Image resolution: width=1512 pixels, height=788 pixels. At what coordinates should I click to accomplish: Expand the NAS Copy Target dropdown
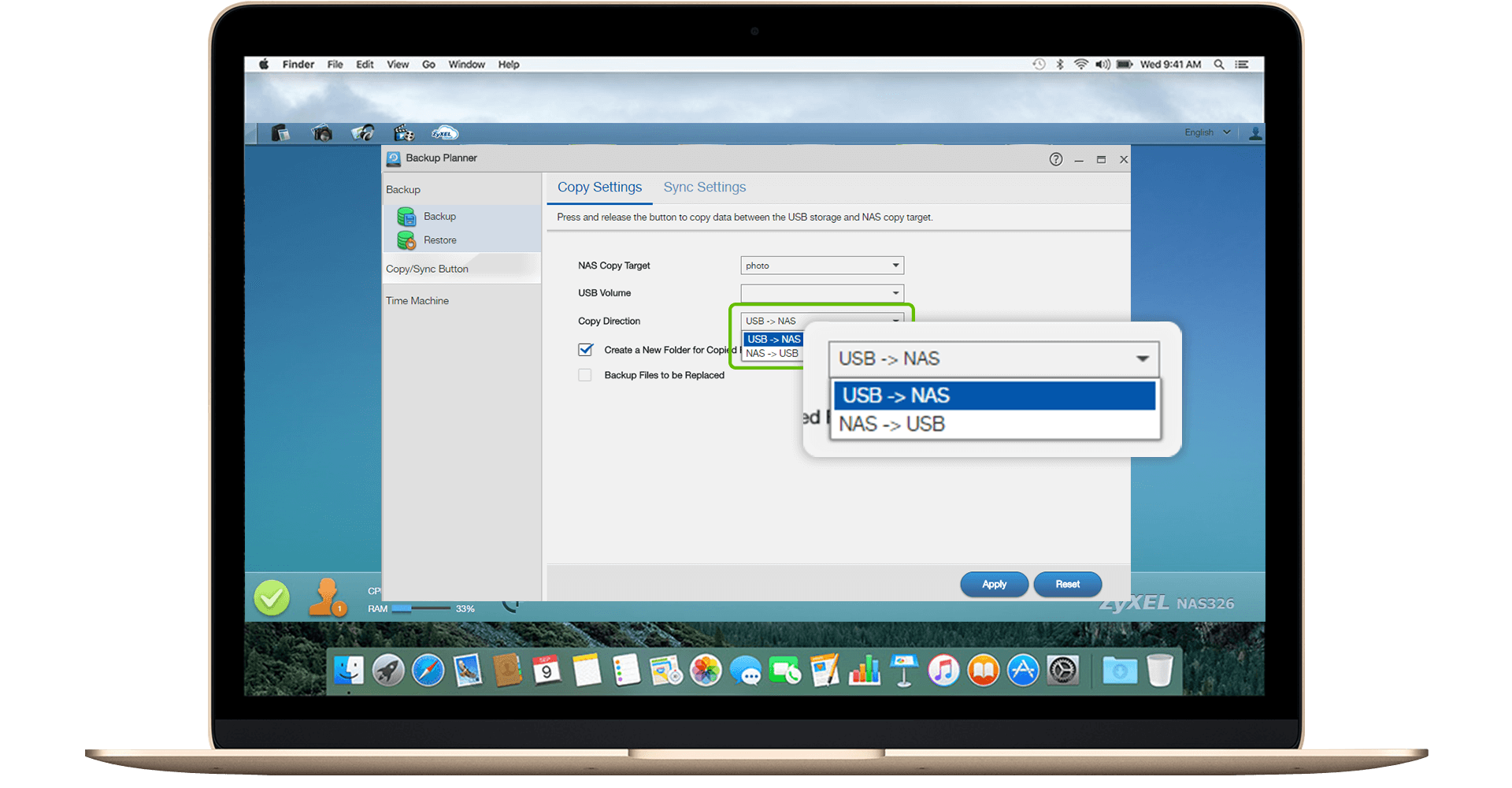895,266
